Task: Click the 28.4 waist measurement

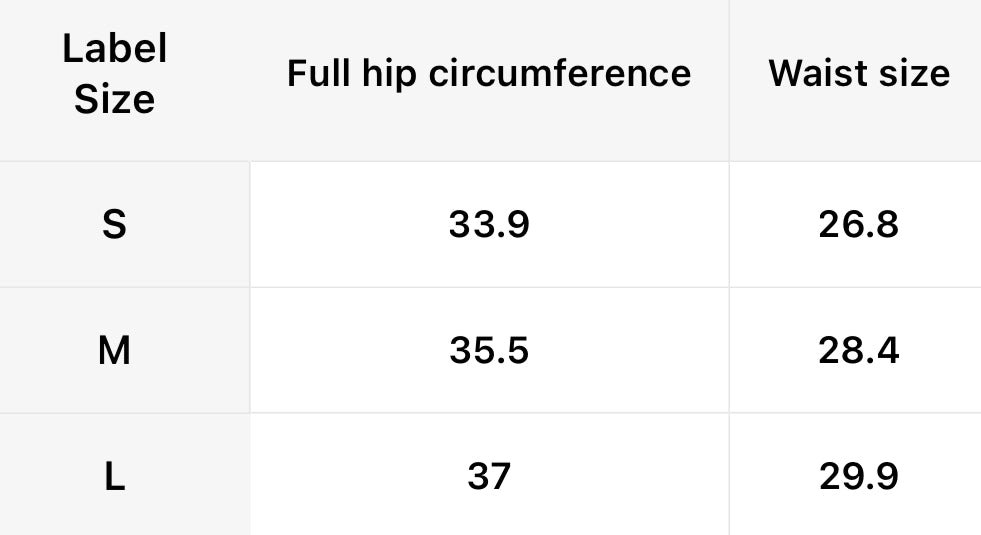Action: [859, 351]
